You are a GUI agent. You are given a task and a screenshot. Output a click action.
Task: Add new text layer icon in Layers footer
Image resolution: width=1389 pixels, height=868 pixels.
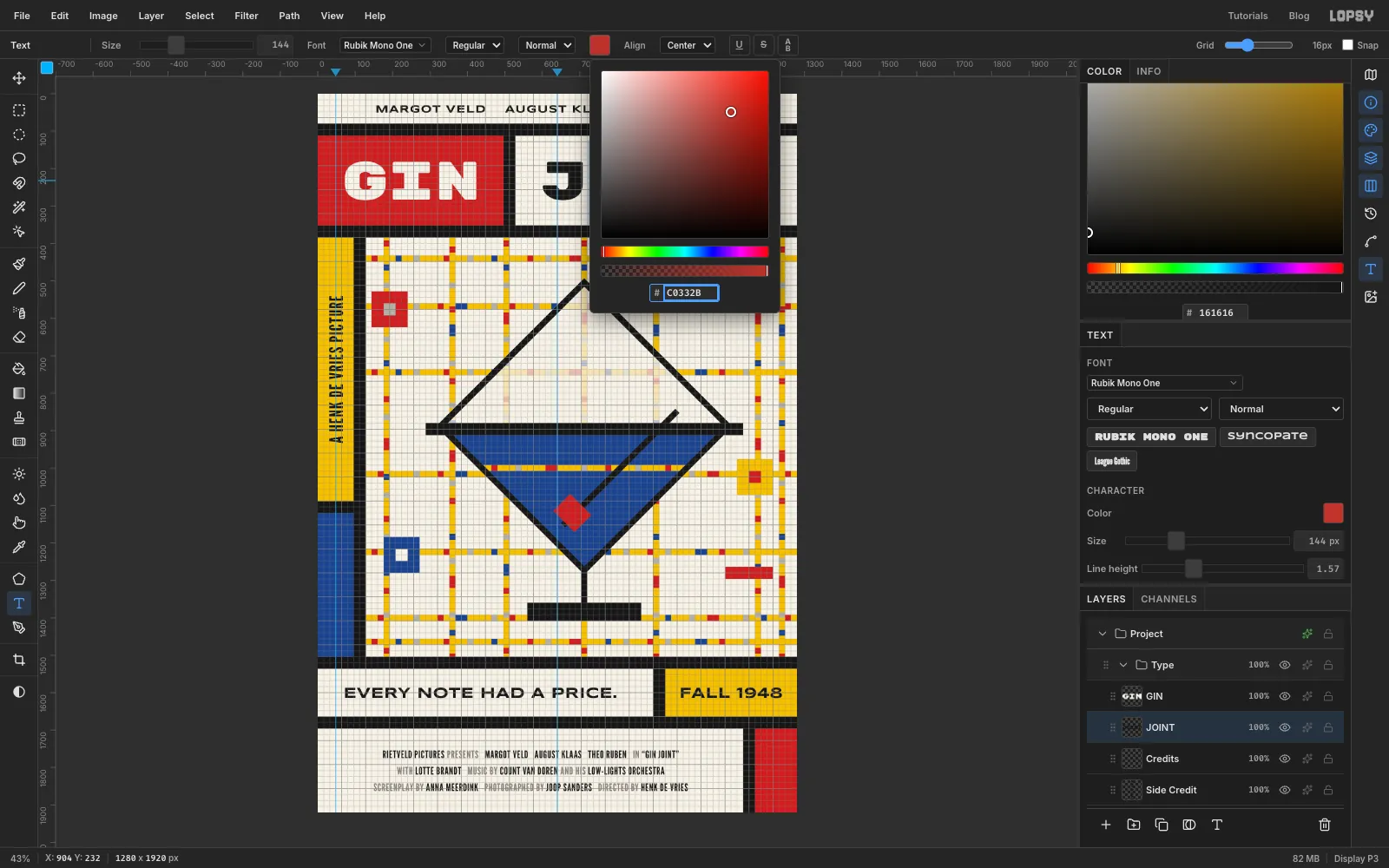click(1217, 825)
